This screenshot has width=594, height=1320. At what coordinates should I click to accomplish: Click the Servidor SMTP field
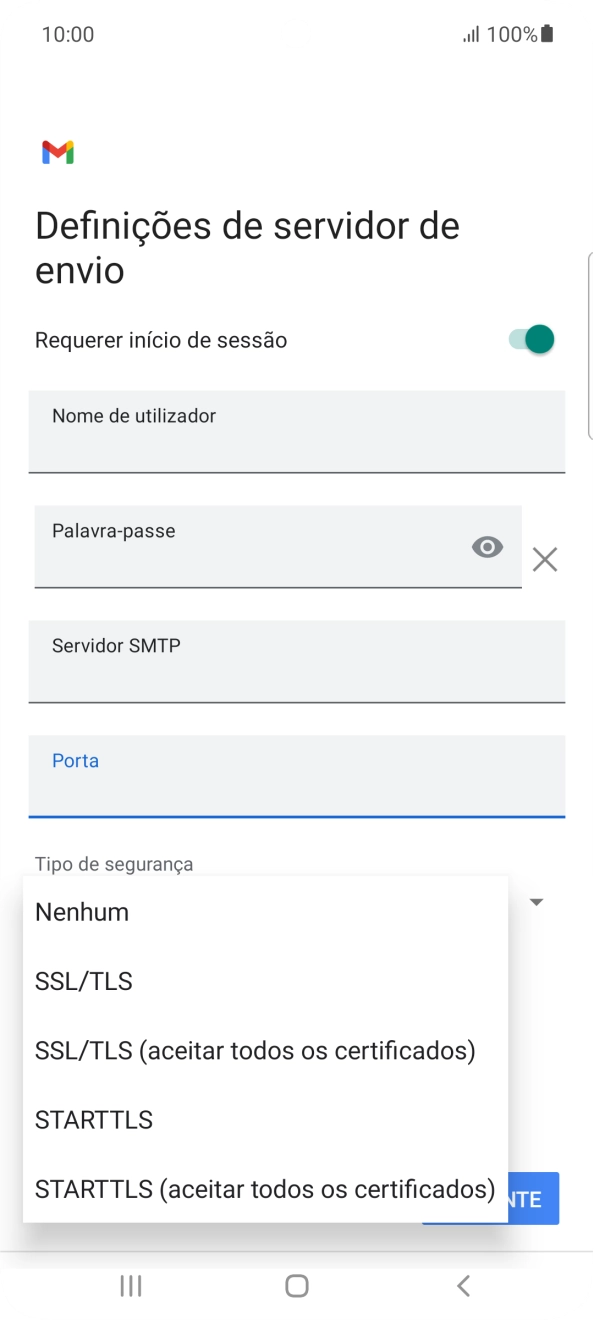[x=297, y=661]
